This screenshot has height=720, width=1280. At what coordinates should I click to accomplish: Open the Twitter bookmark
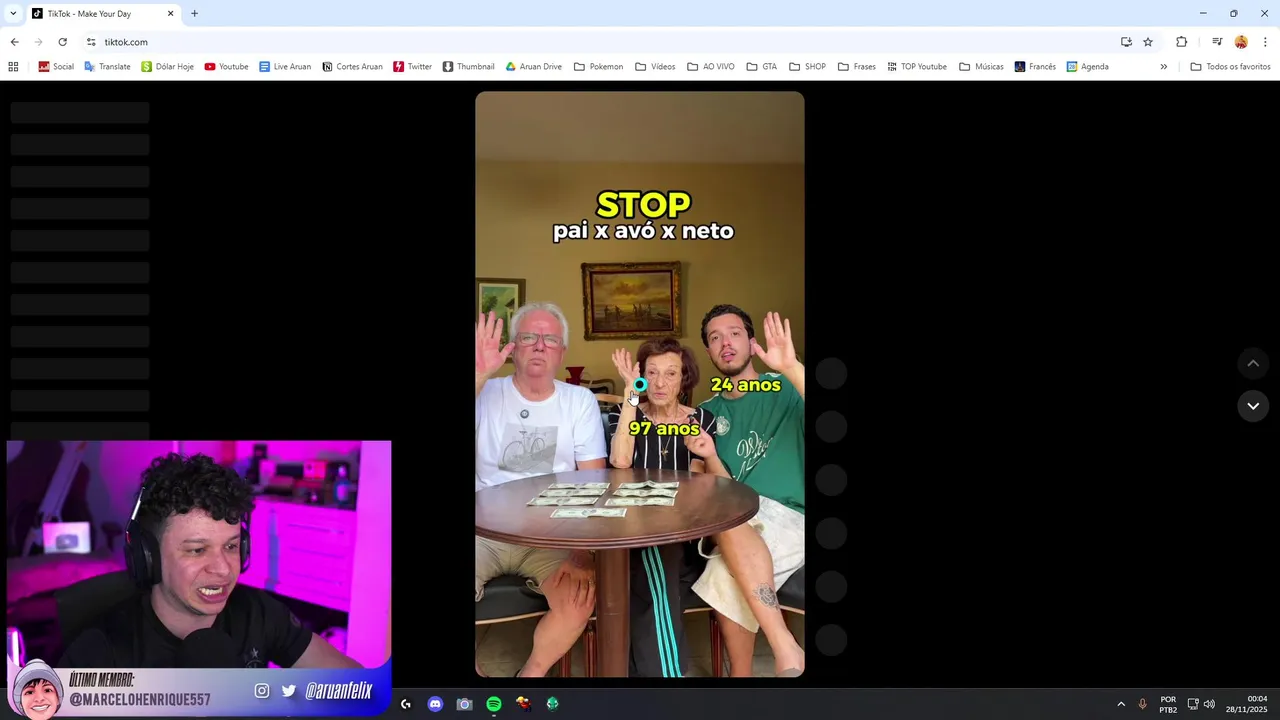(x=412, y=67)
